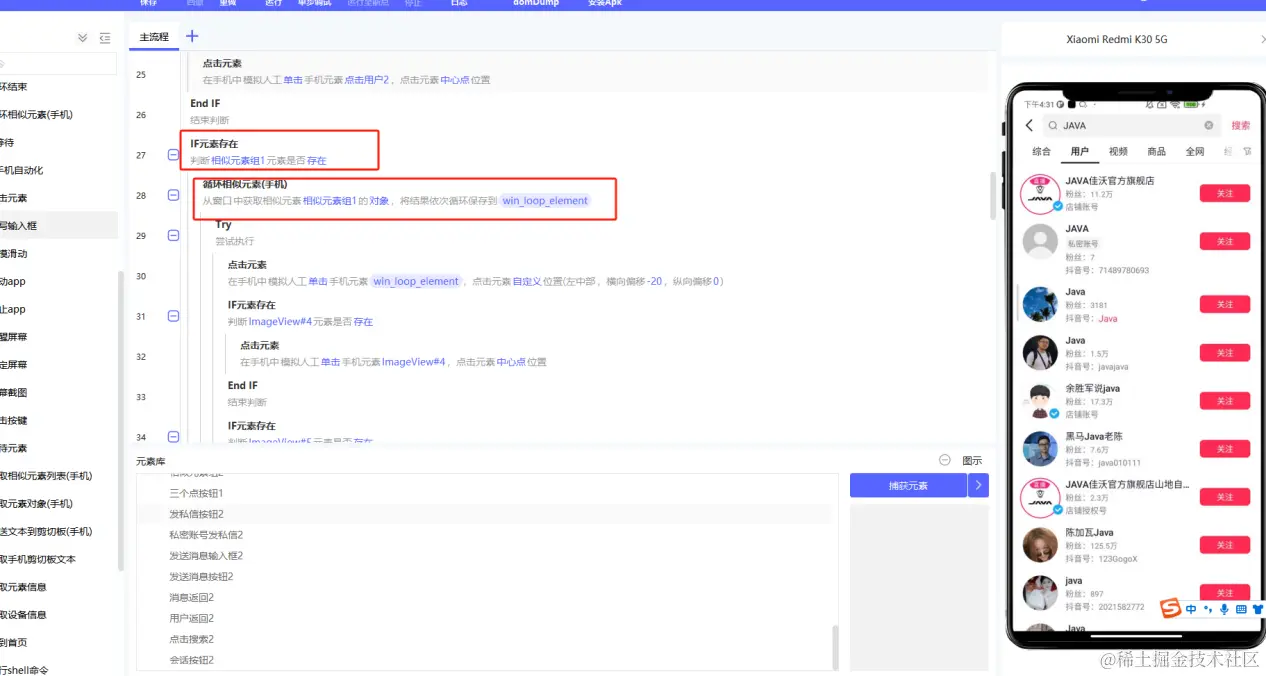1266x676 pixels.
Task: Collapse IF block at line 34
Action: 173,437
